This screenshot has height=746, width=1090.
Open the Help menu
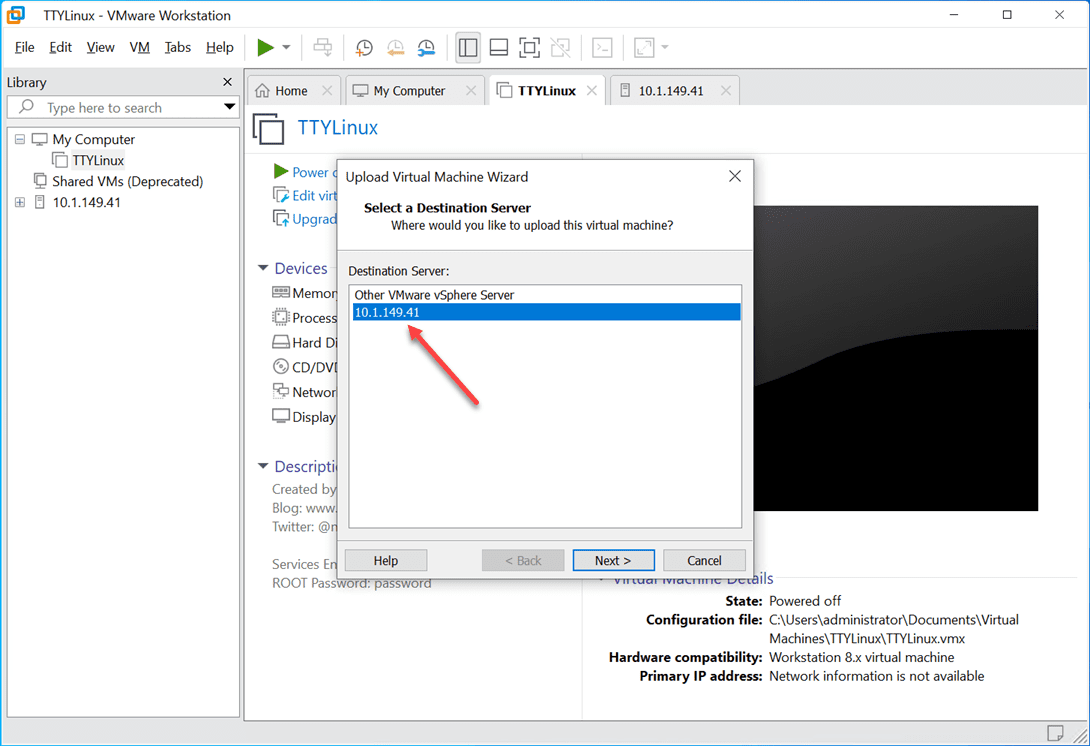click(x=220, y=47)
